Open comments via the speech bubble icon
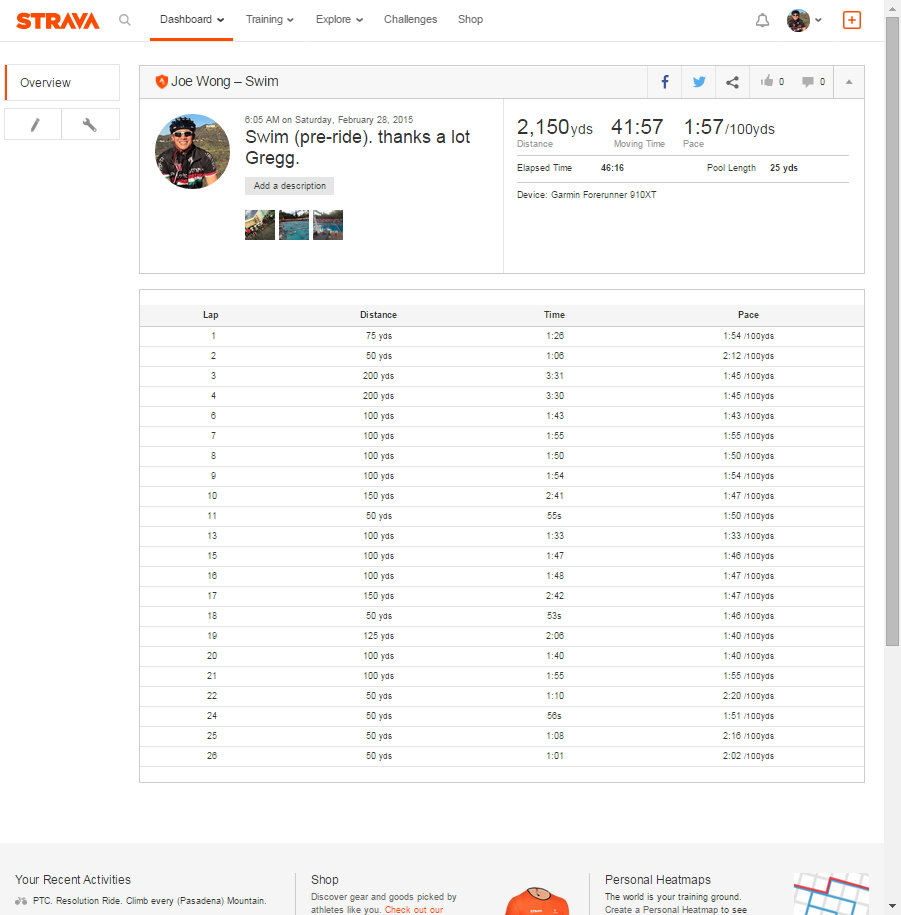Screen dimensions: 901x915 coord(813,82)
